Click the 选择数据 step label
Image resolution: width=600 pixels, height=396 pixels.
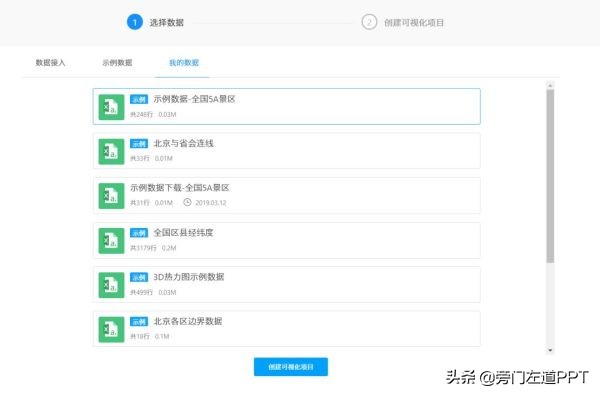click(166, 23)
